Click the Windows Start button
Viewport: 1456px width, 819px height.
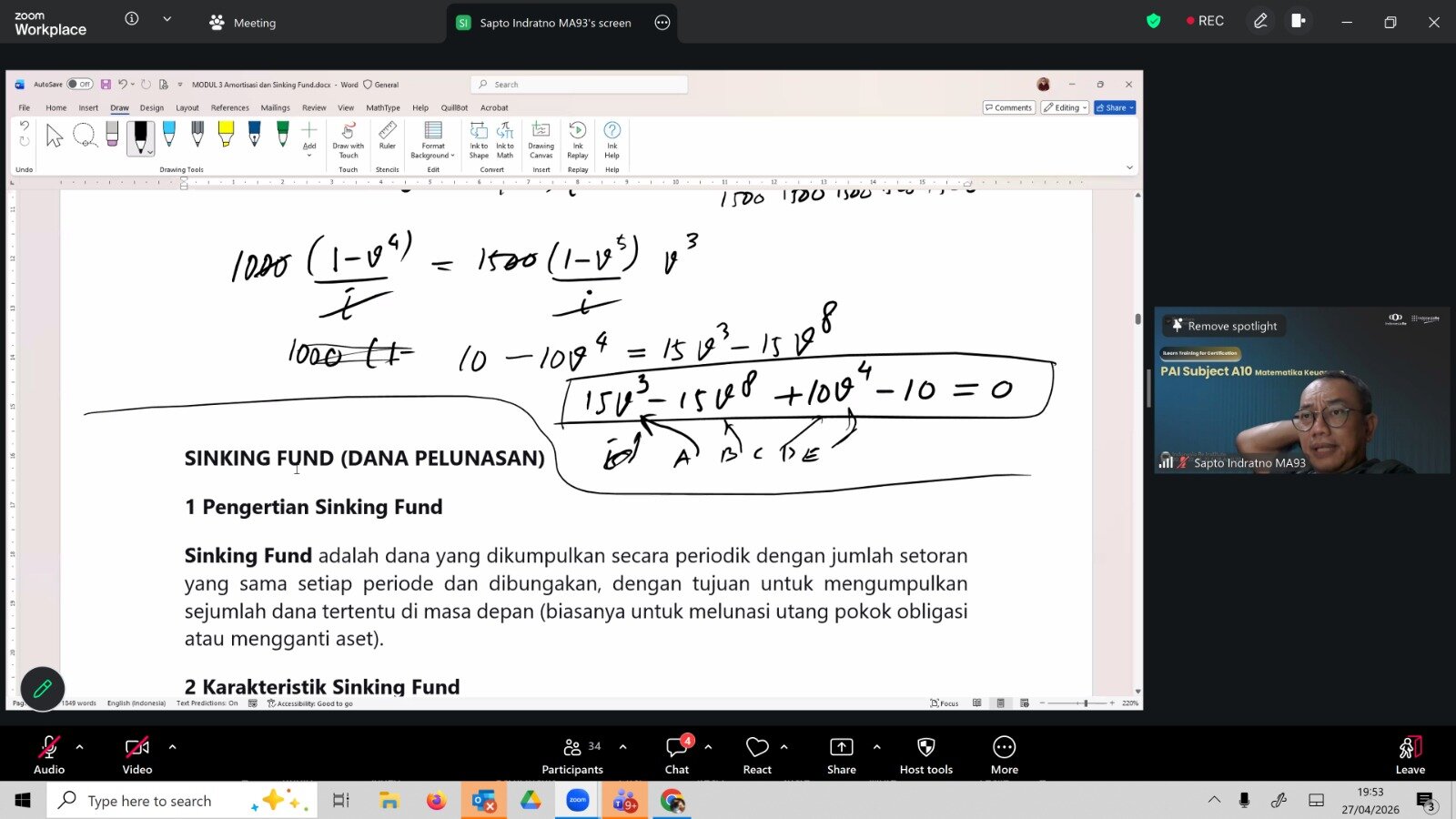pyautogui.click(x=23, y=801)
